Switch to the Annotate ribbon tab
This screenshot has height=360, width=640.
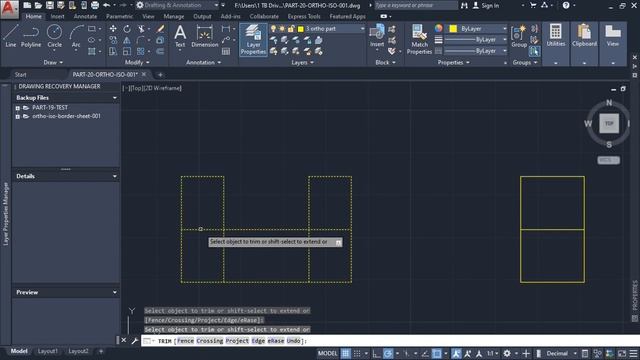(x=85, y=16)
